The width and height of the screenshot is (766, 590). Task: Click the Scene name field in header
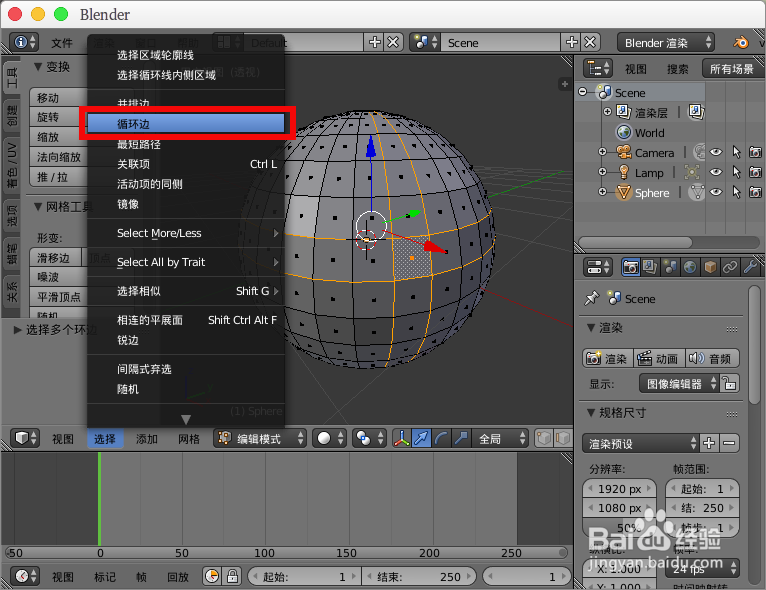(x=500, y=42)
